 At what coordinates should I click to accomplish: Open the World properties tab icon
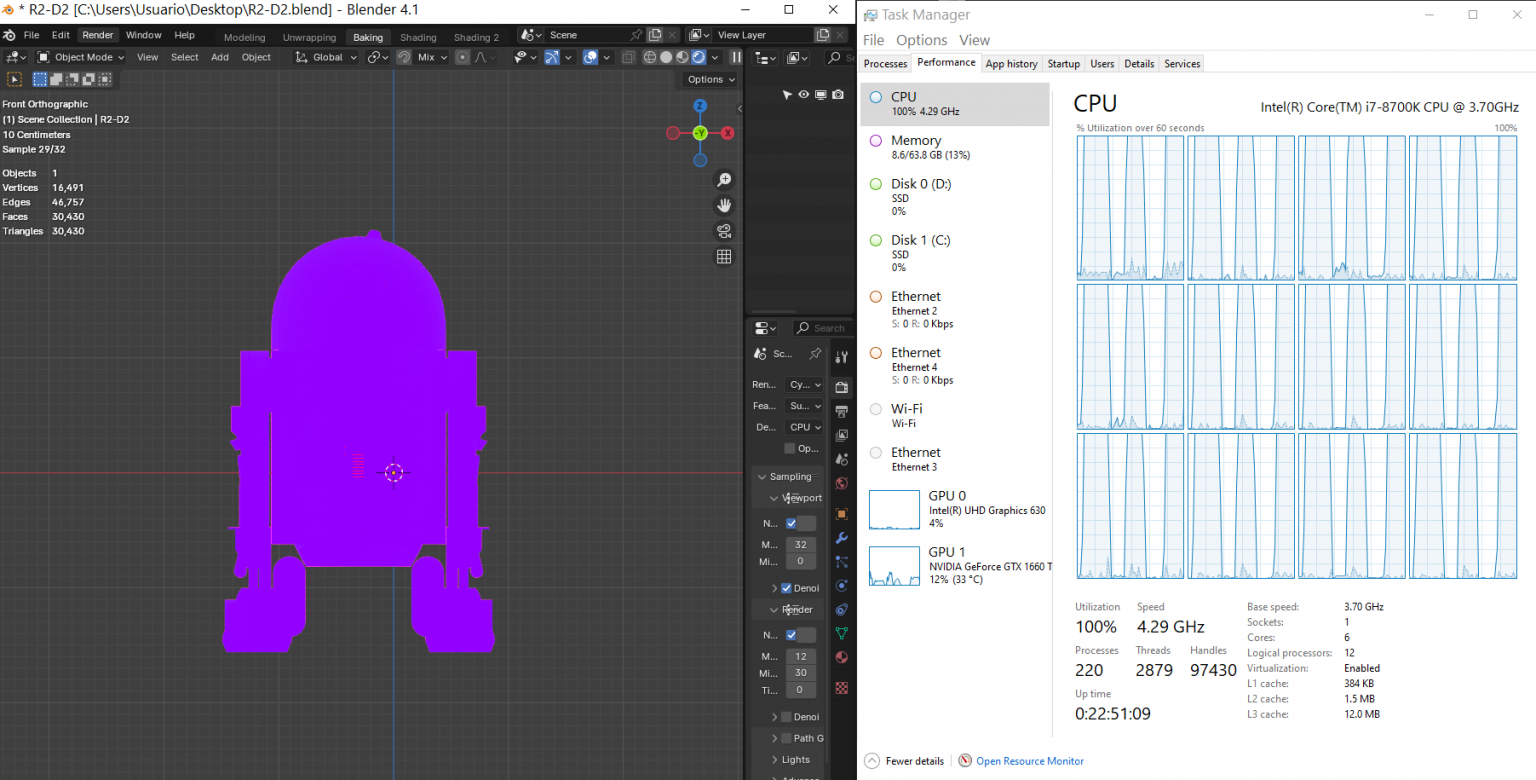[x=841, y=484]
